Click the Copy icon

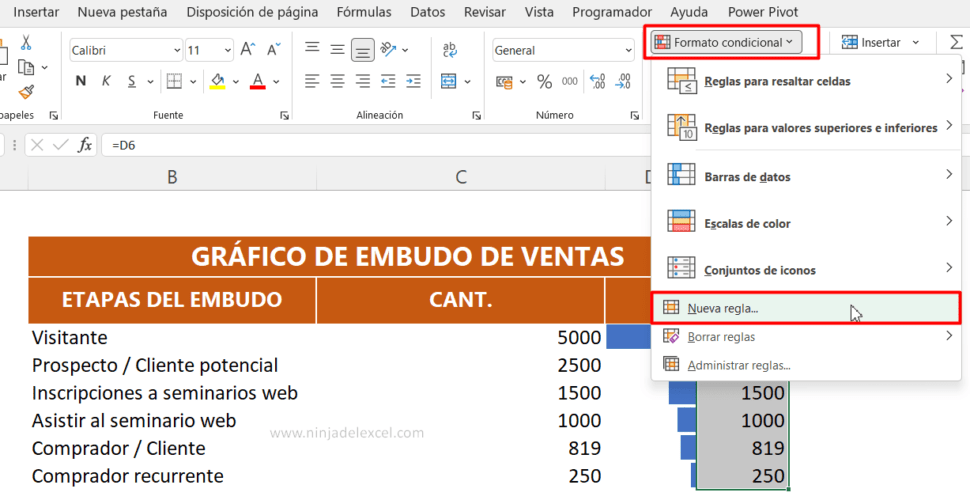click(26, 67)
